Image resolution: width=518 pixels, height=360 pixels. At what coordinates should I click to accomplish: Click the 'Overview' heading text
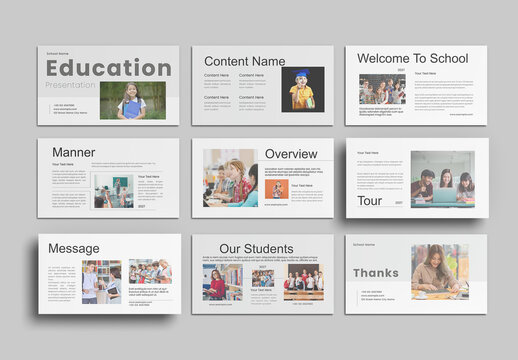pos(291,154)
